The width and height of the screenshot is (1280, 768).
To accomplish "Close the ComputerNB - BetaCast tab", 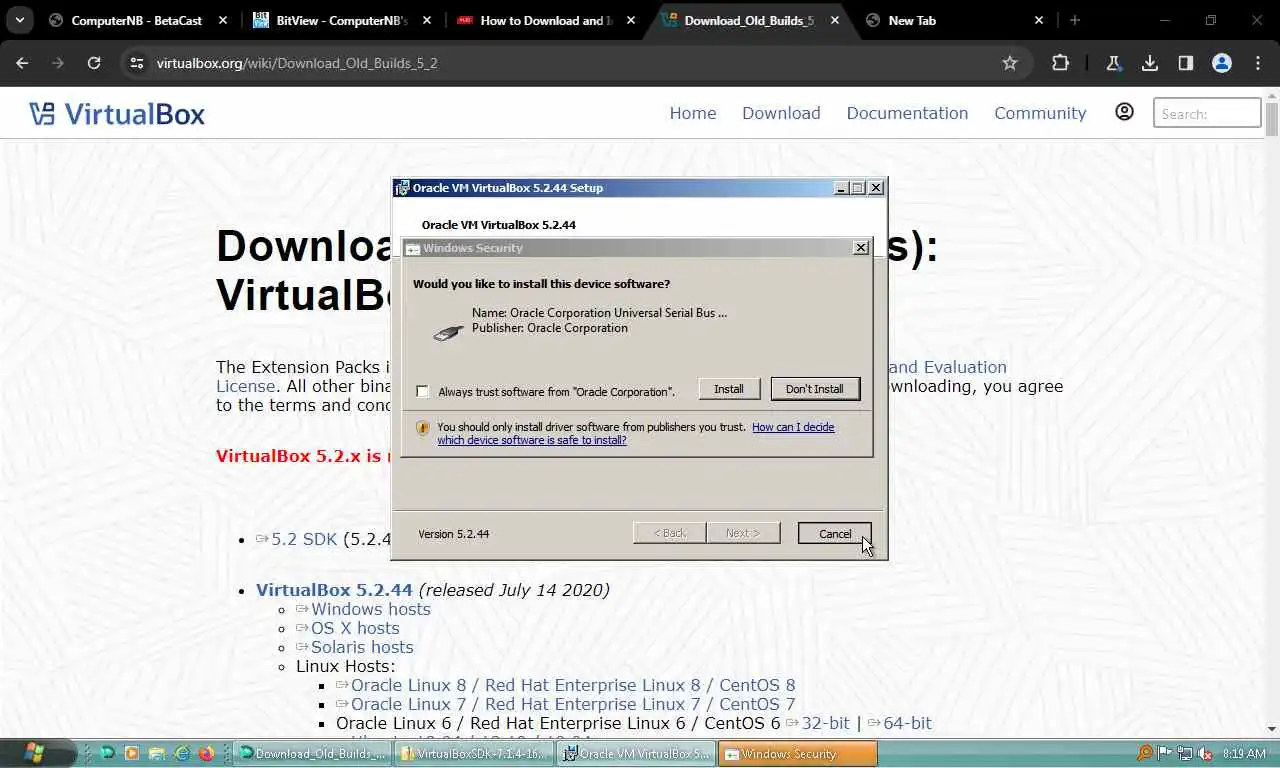I will point(222,20).
